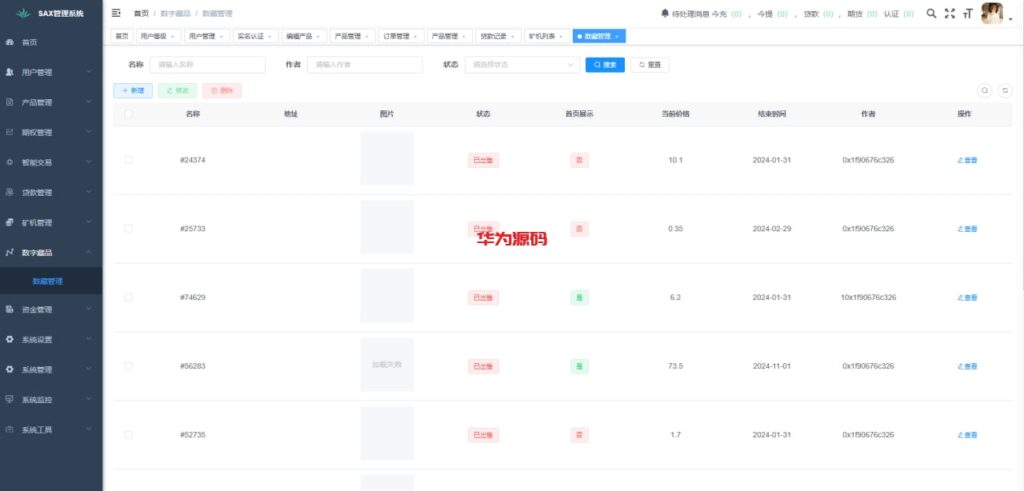The width and height of the screenshot is (1024, 491).
Task: Expand 资金管理 in the sidebar
Action: (x=51, y=309)
